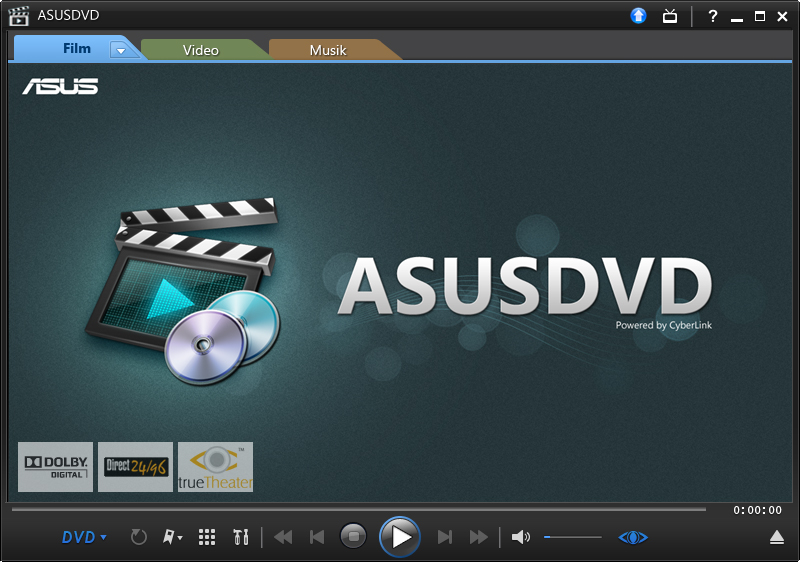Click the elapsed time 0:00:00 display
The height and width of the screenshot is (562, 800).
tap(757, 510)
